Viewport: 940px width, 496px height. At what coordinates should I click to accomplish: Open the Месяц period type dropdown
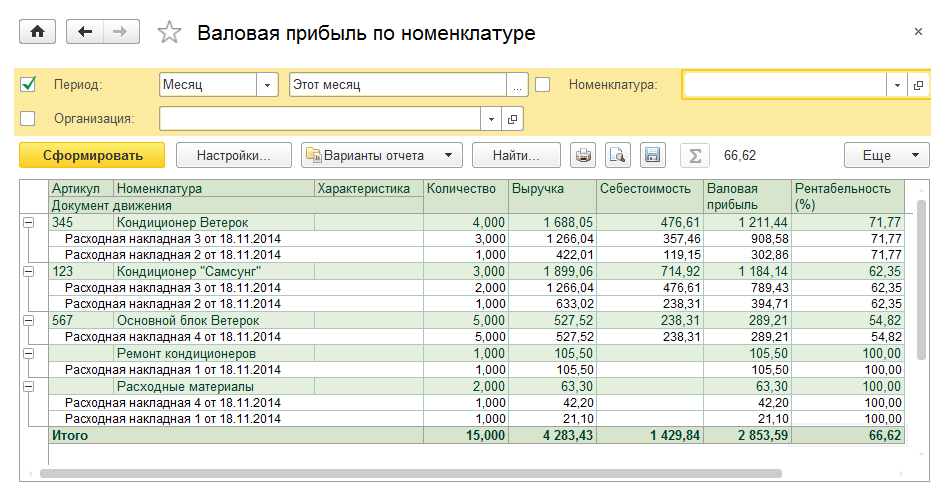[267, 85]
